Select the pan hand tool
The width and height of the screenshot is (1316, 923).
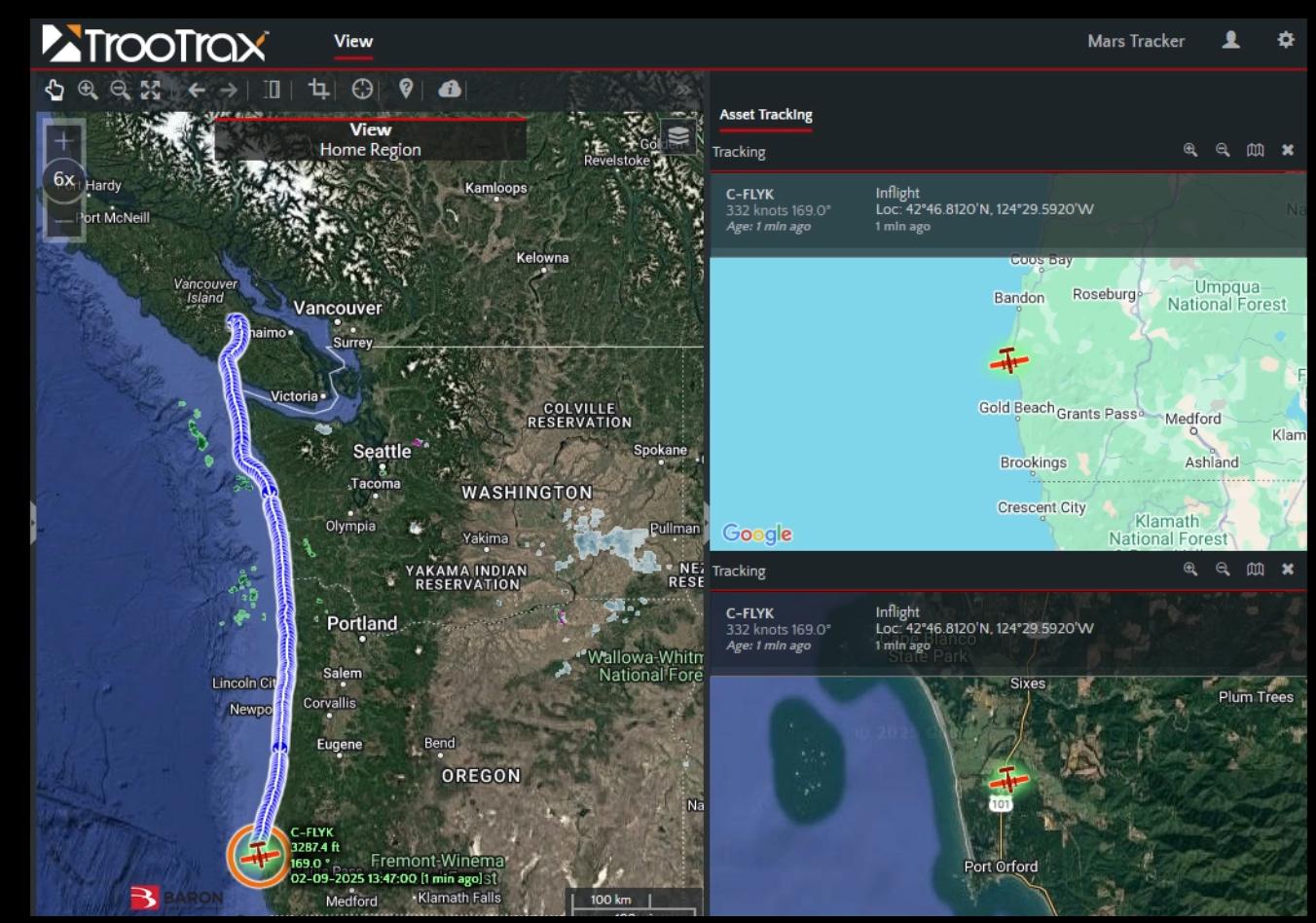pyautogui.click(x=55, y=90)
